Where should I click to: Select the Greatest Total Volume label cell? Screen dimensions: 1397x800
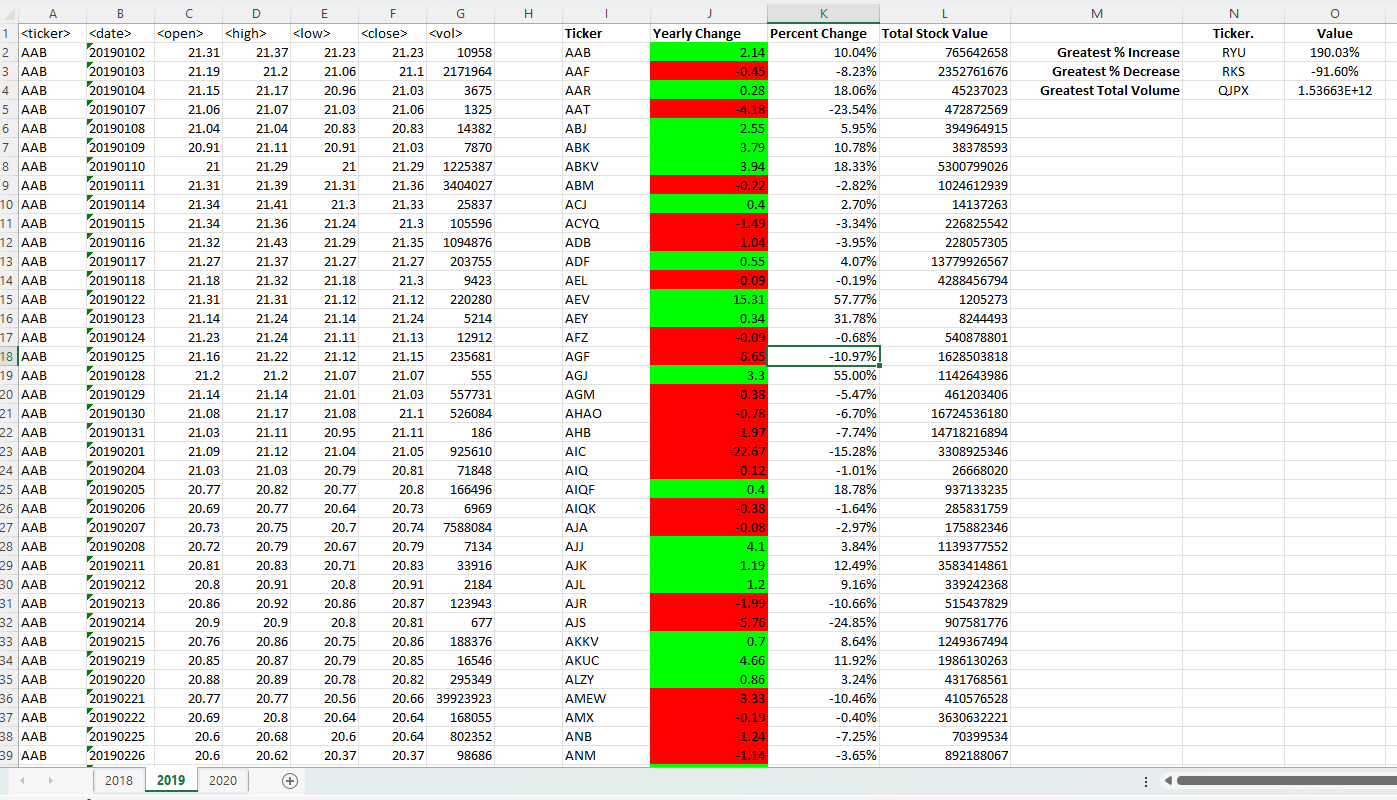tap(1097, 90)
